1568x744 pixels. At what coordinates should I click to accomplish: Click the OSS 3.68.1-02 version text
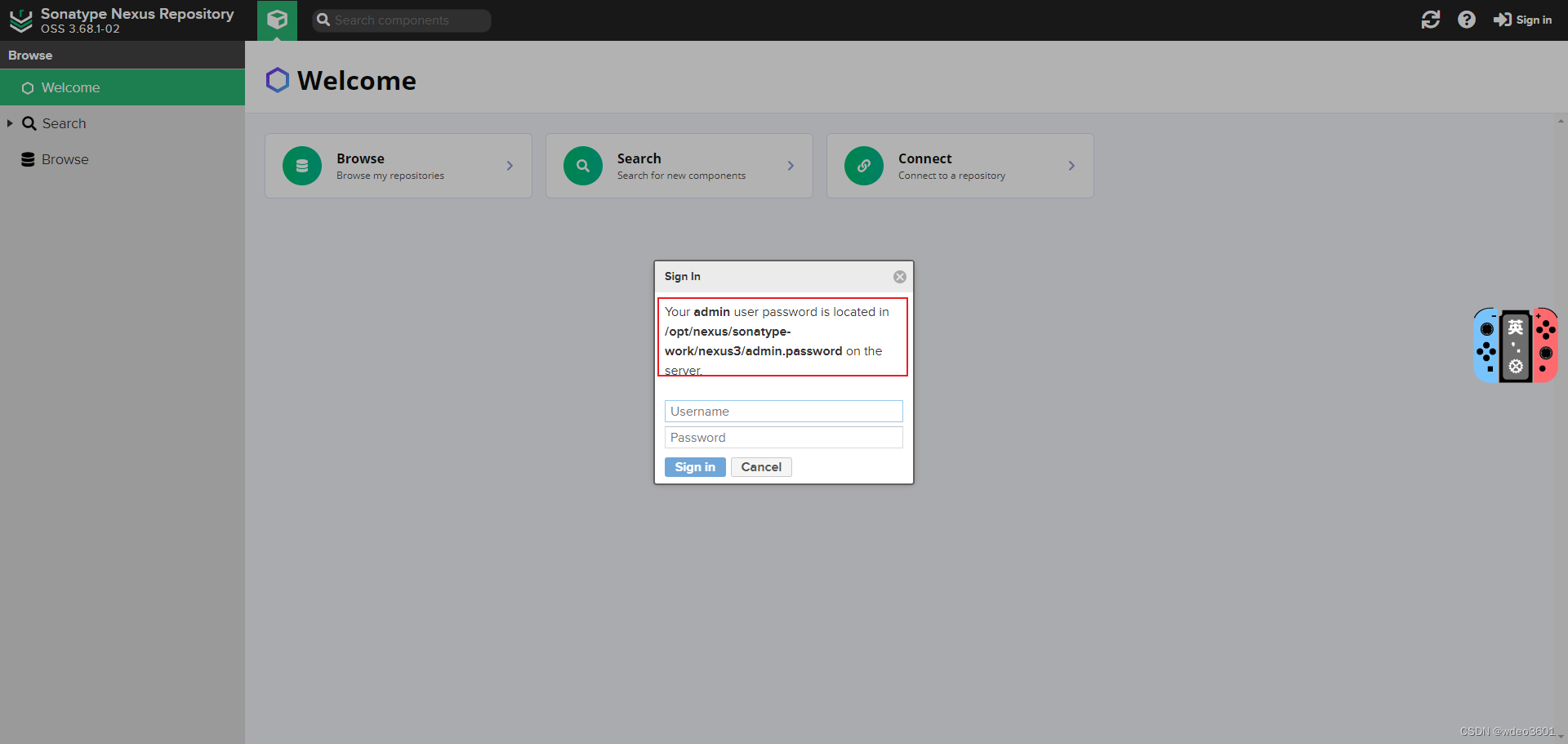click(x=80, y=29)
